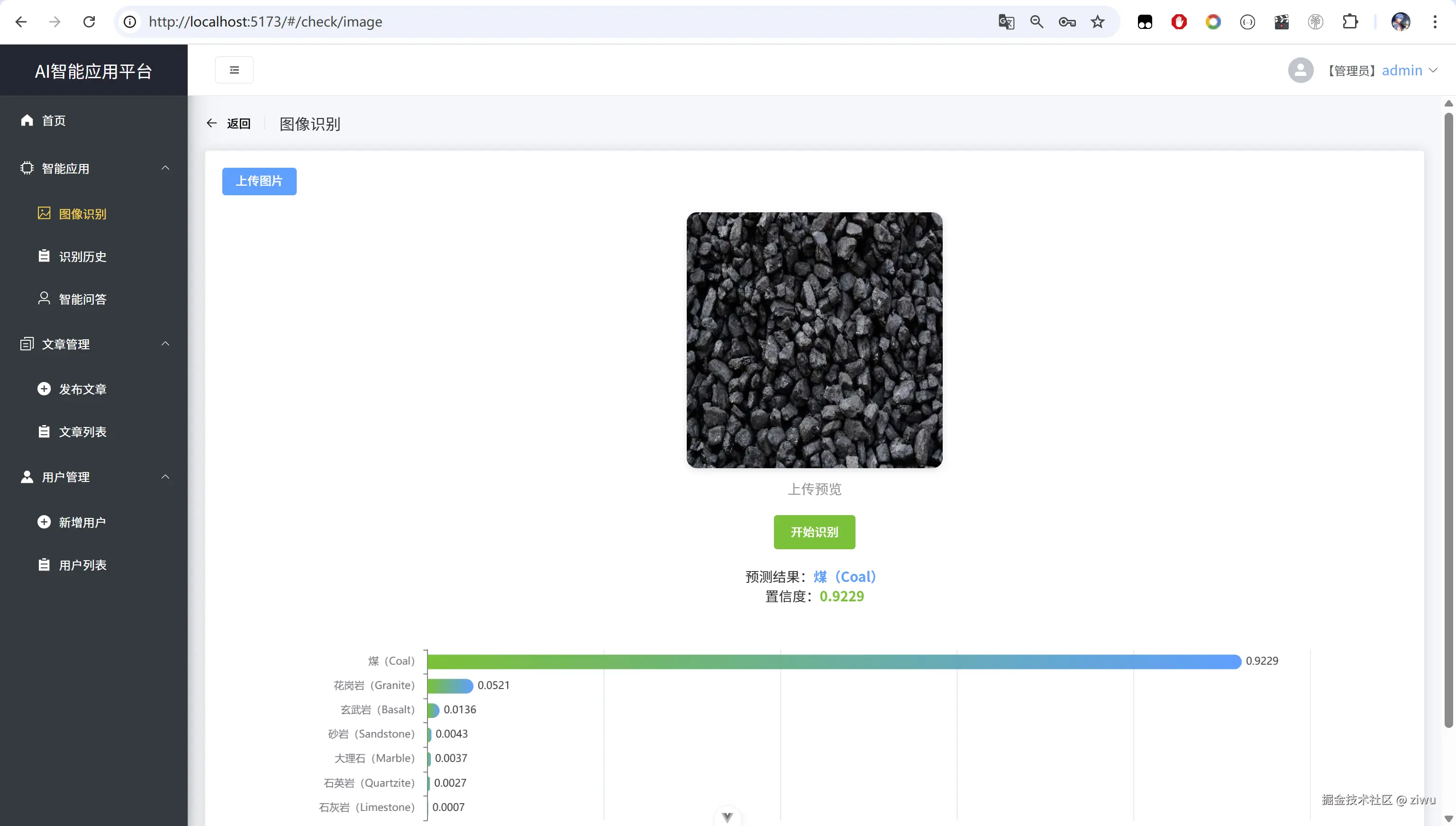Click the 上传图片 upload button

(259, 181)
